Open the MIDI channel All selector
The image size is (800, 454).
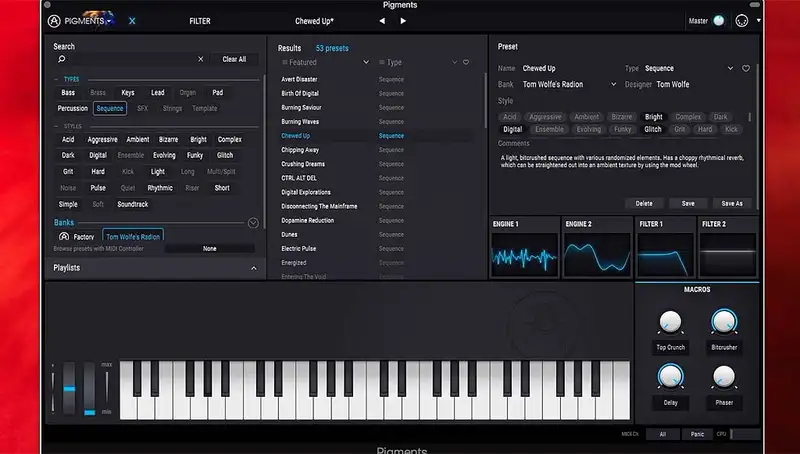[663, 435]
